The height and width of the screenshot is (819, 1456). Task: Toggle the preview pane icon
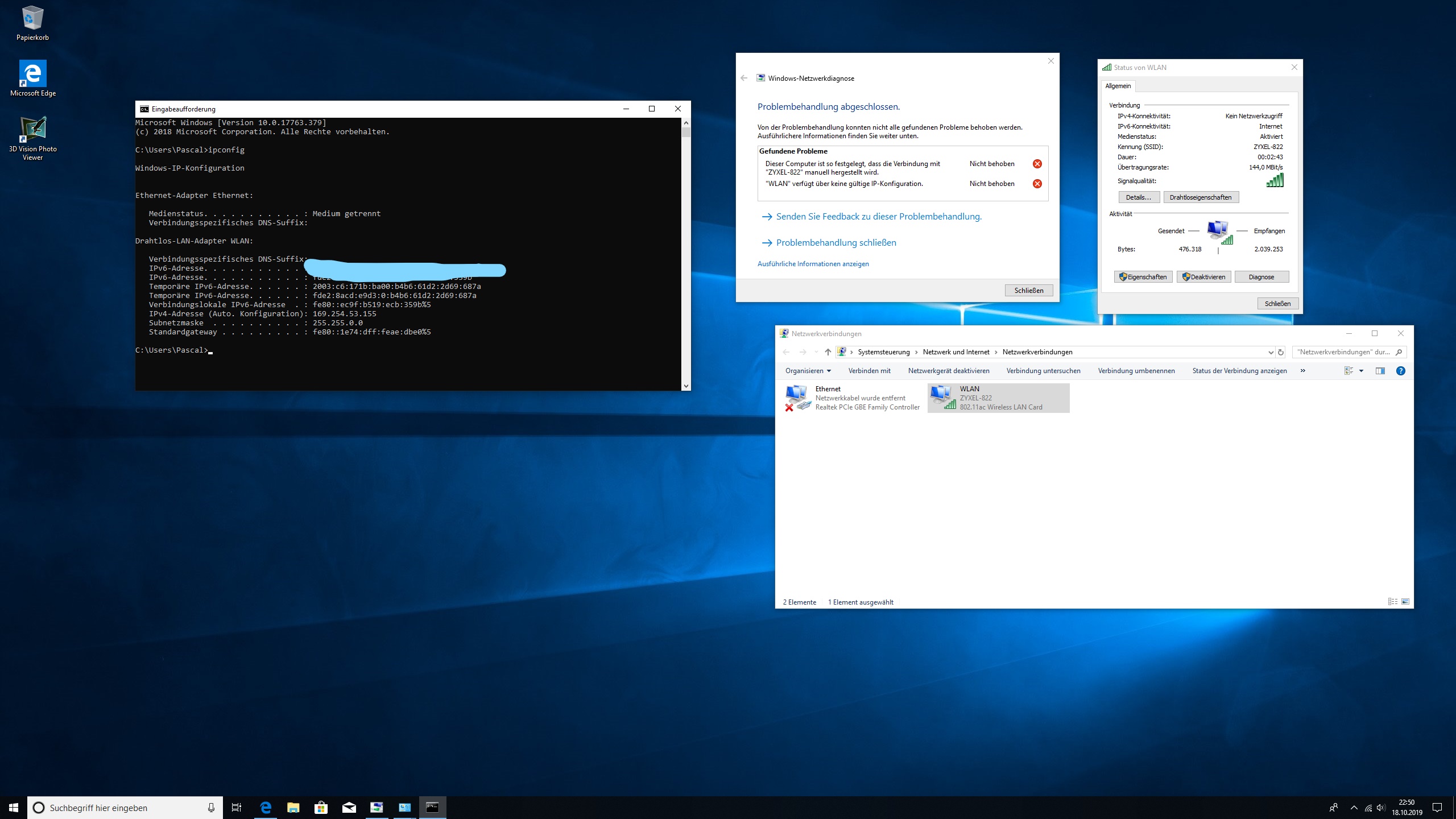[x=1380, y=371]
